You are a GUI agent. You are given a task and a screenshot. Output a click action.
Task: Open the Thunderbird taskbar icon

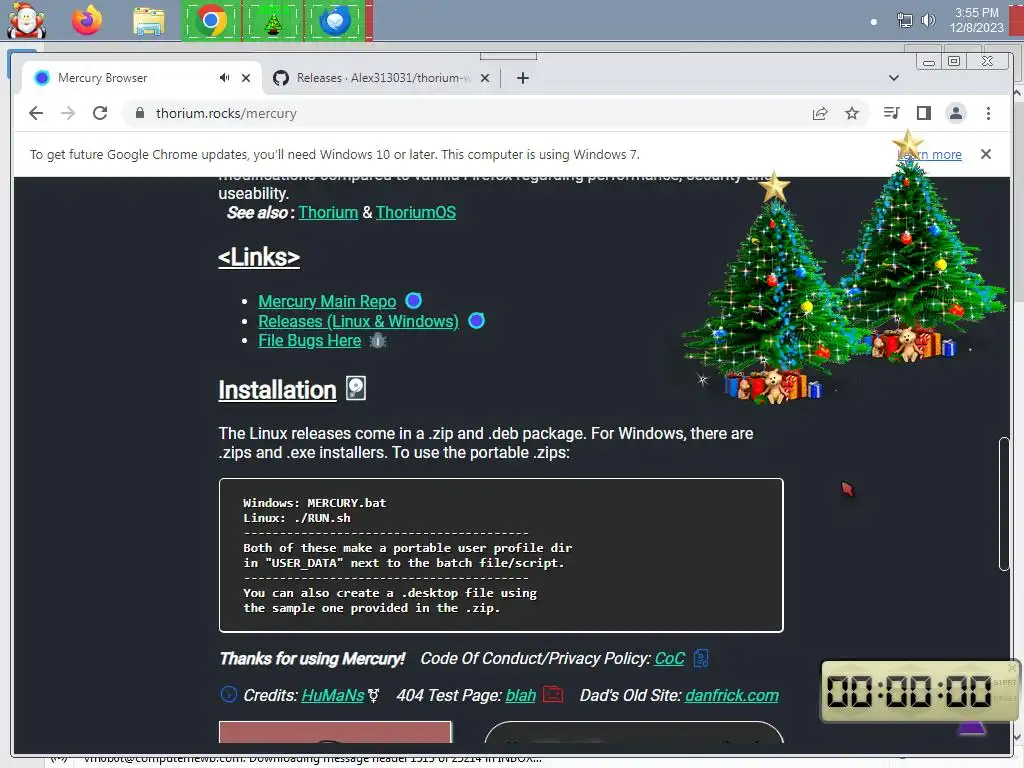[x=335, y=21]
